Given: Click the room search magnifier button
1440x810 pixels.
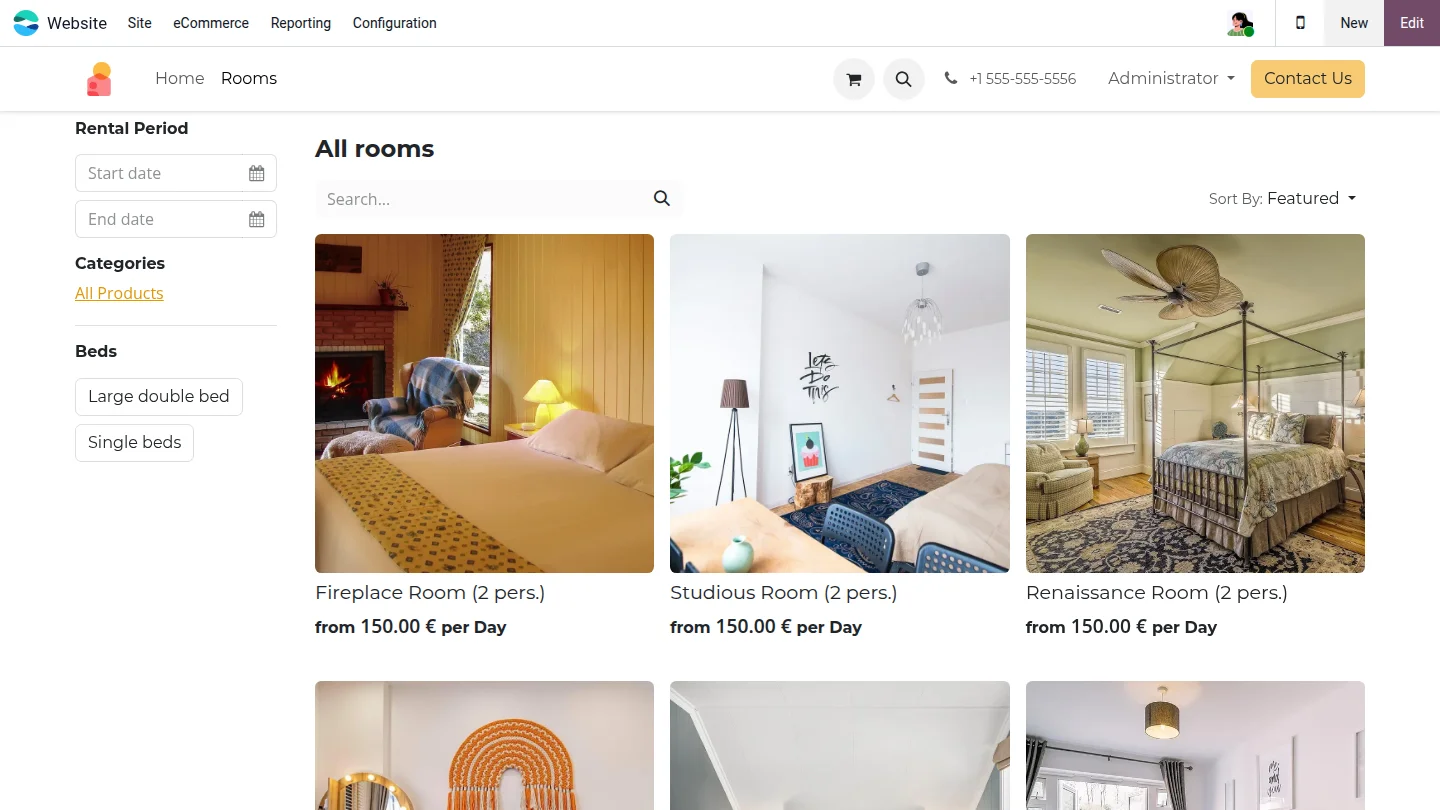Looking at the screenshot, I should pos(662,199).
